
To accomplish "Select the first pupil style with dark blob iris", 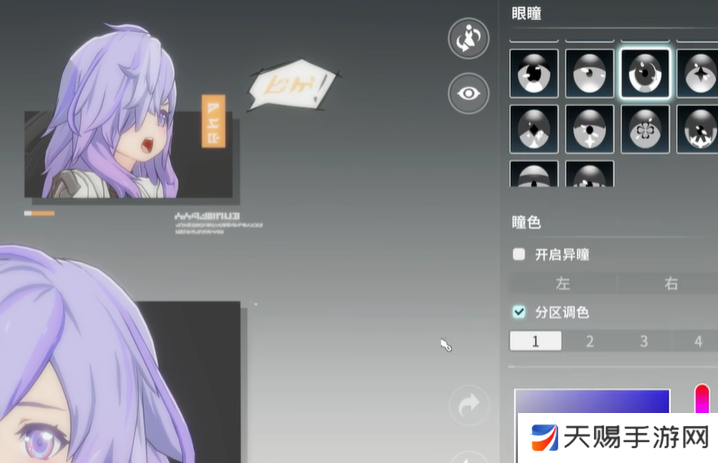I will (x=534, y=74).
